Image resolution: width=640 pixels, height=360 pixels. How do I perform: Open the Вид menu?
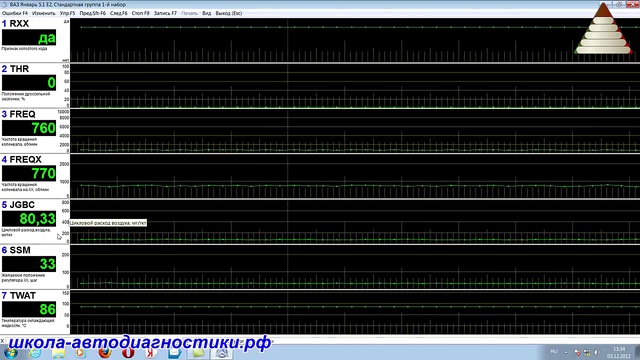(x=207, y=13)
